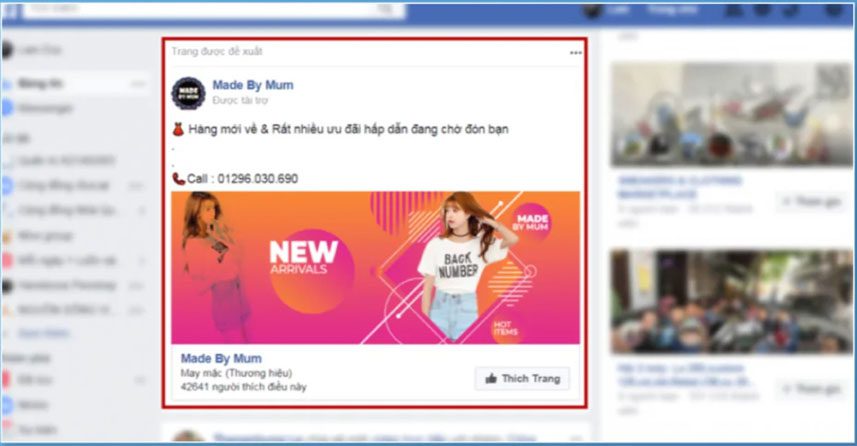The image size is (857, 446).
Task: Open the New Arrivals banner image
Action: pos(375,268)
